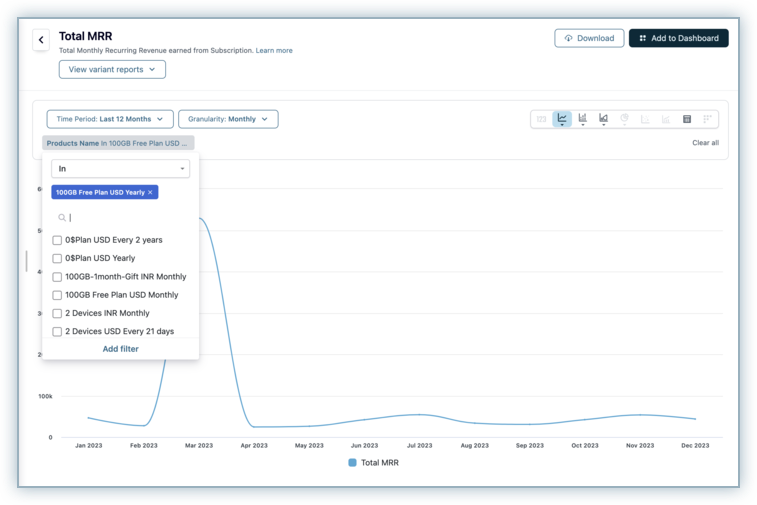This screenshot has width=757, height=505.
Task: Switch to the table view icon
Action: (687, 119)
